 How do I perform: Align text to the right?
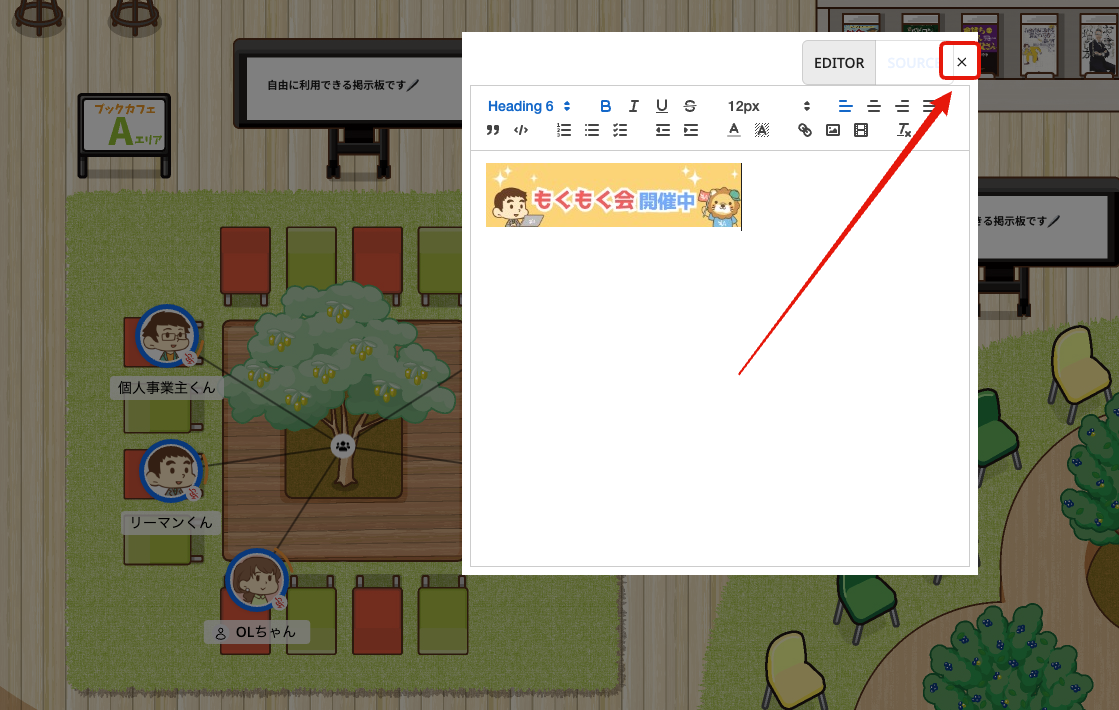click(902, 106)
